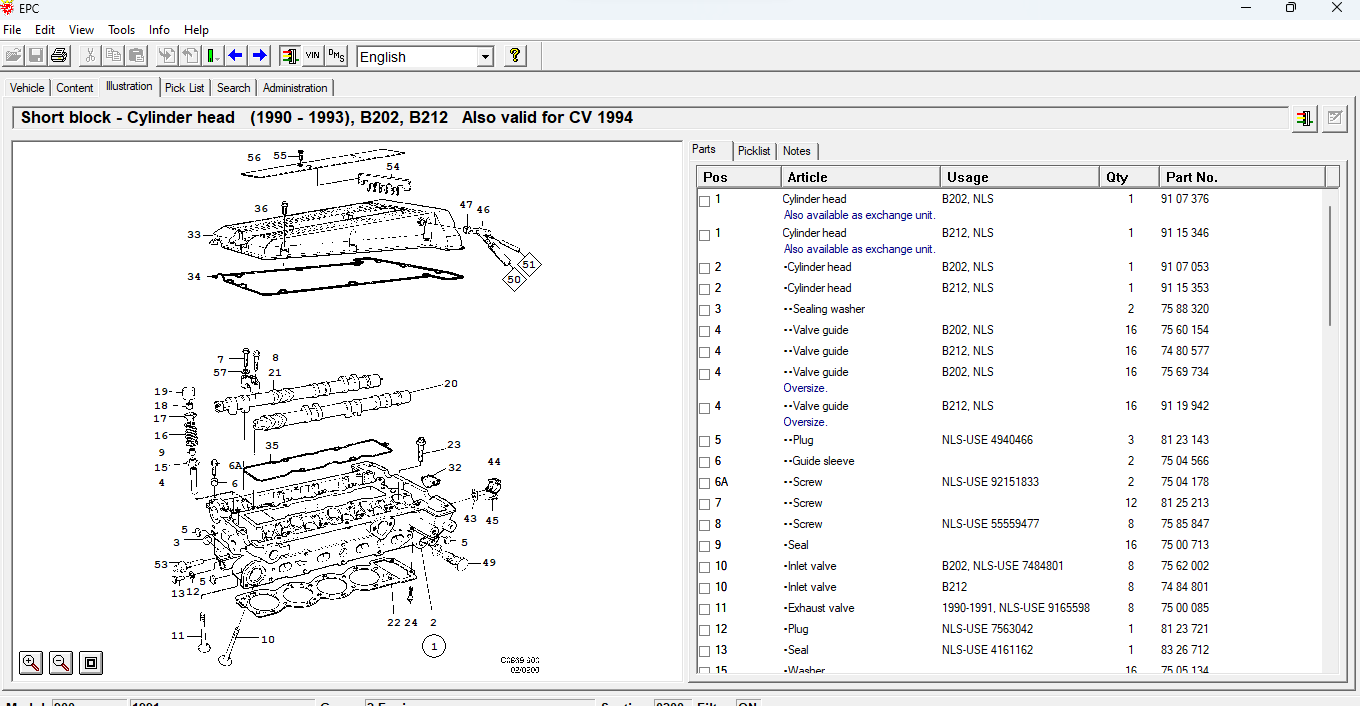Click the parts list vertical scrollbar thumb

tap(1330, 265)
